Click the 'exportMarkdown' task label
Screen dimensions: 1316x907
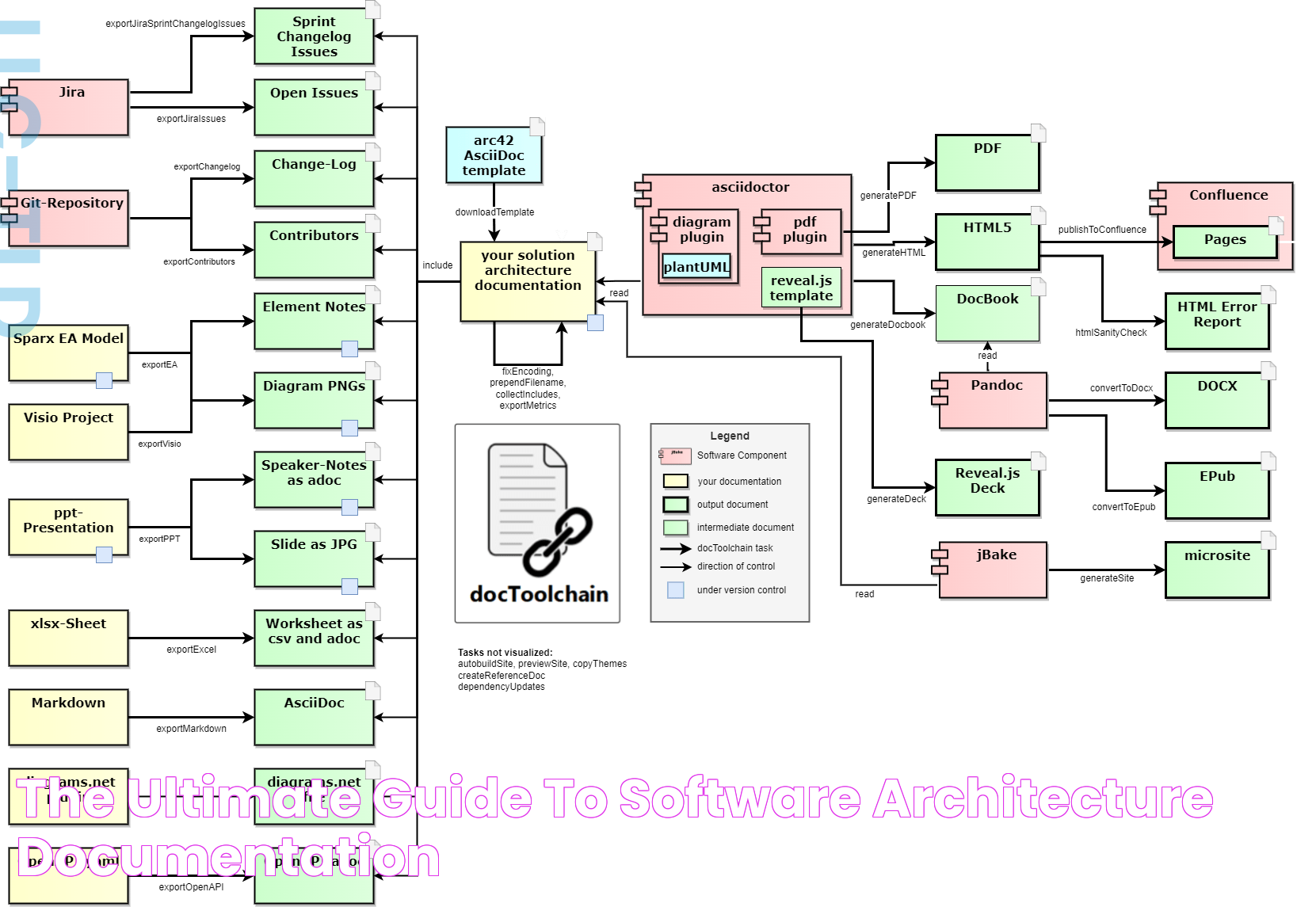pyautogui.click(x=191, y=729)
